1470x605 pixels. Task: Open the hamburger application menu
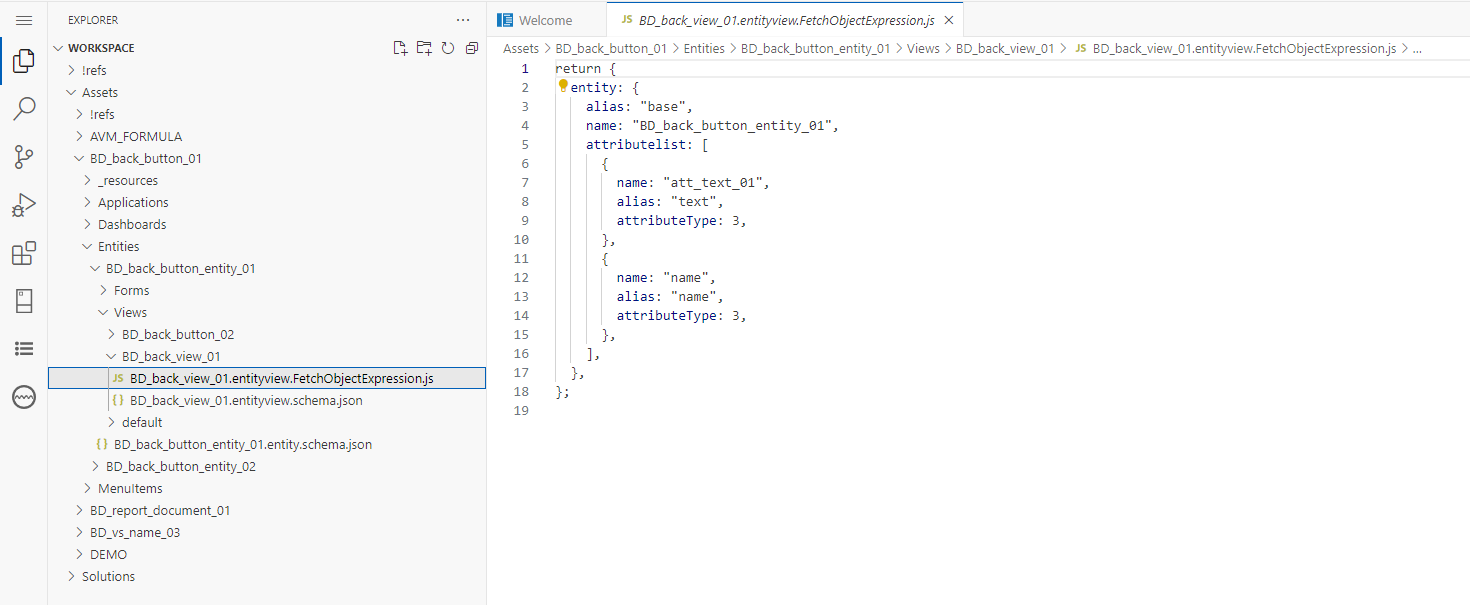pos(24,20)
